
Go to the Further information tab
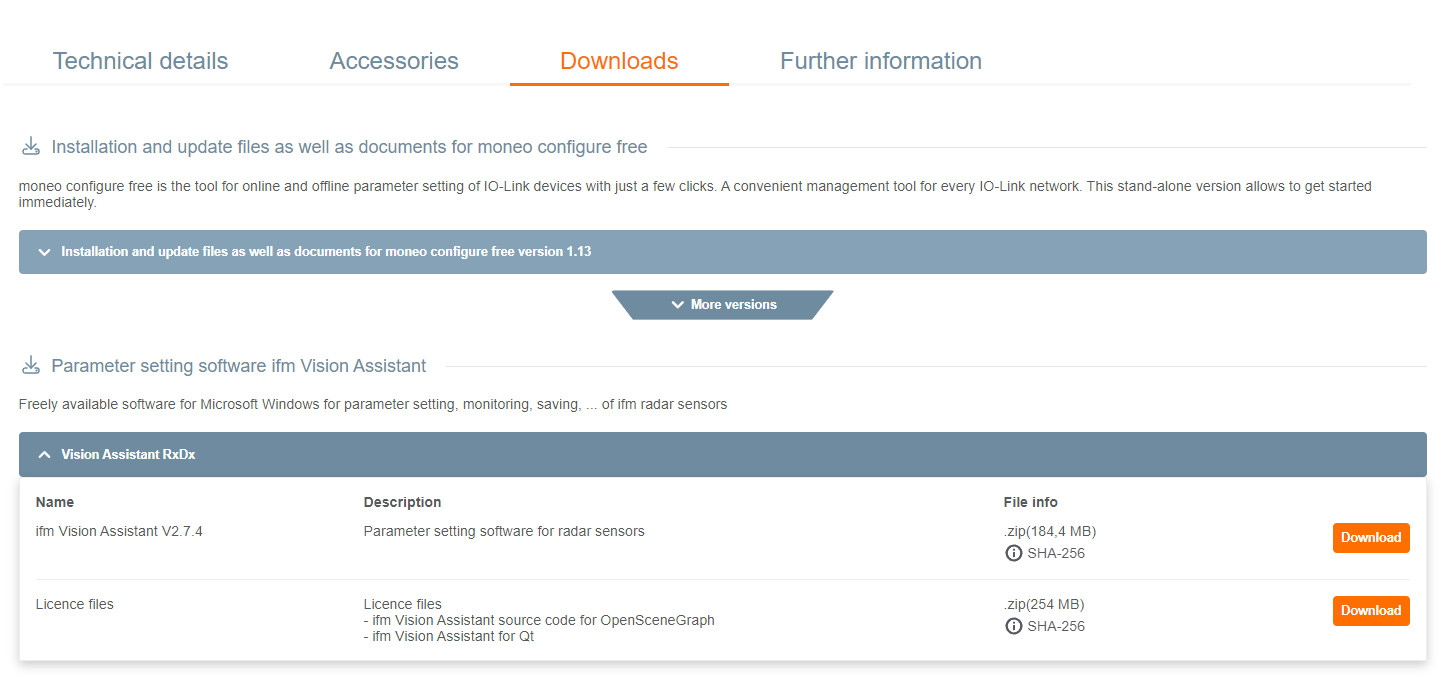880,61
